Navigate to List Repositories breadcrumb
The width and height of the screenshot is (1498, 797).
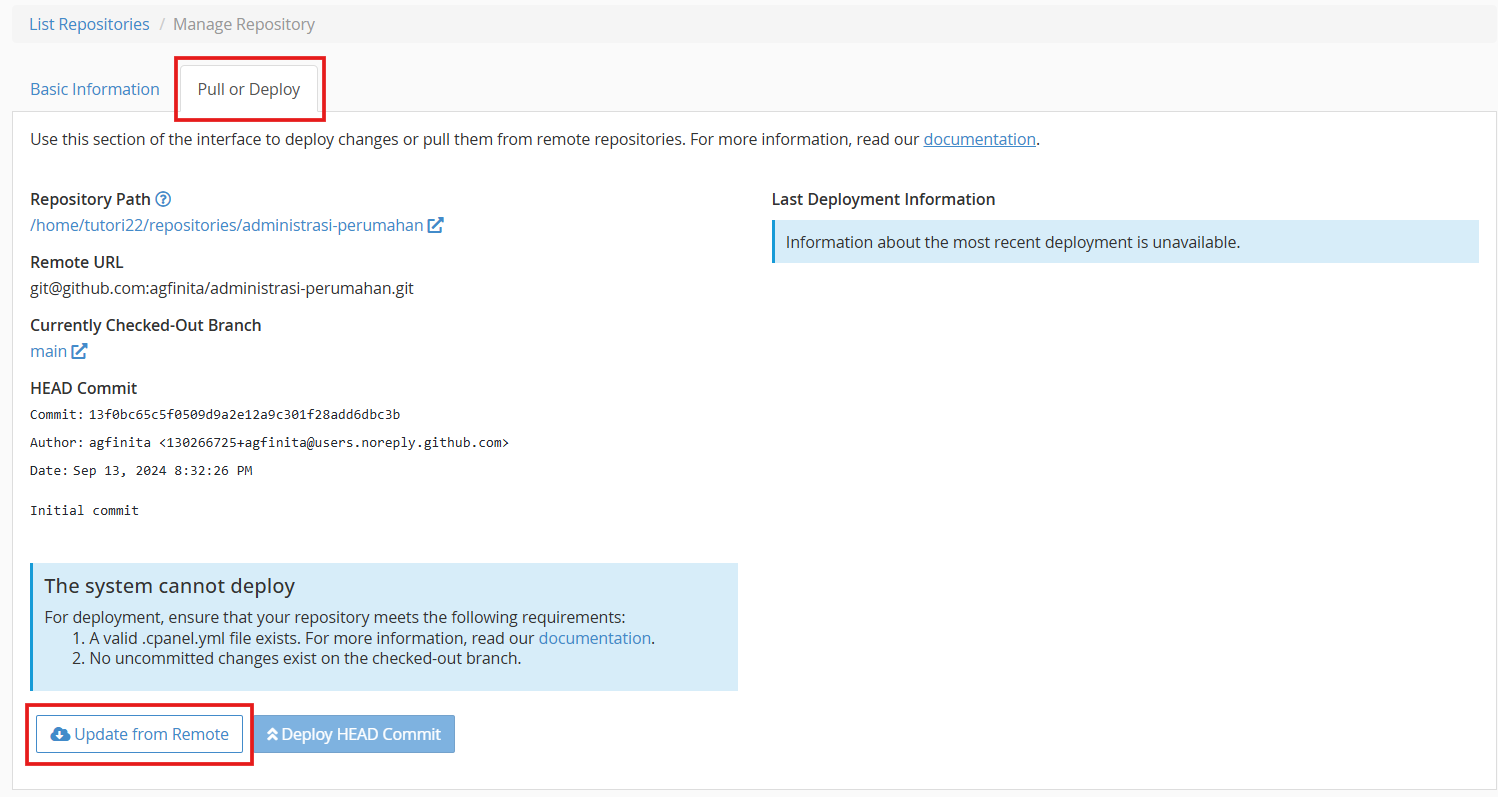coord(88,23)
